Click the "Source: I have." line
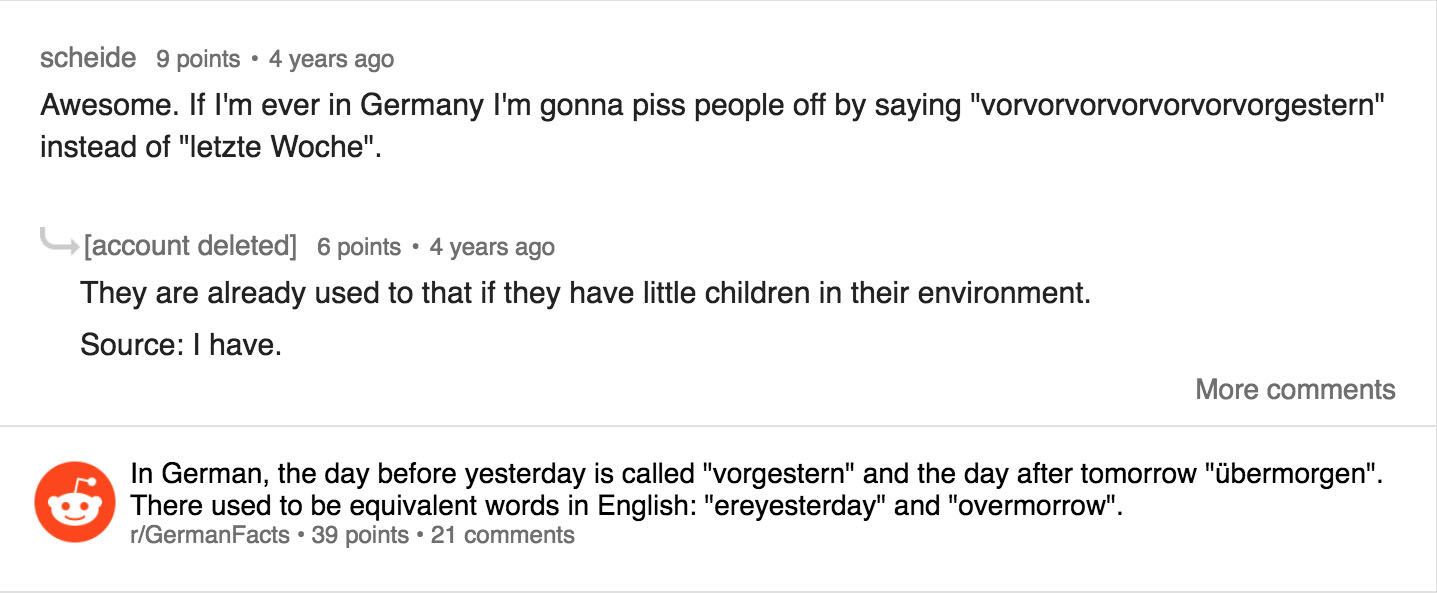This screenshot has height=593, width=1437. (181, 345)
